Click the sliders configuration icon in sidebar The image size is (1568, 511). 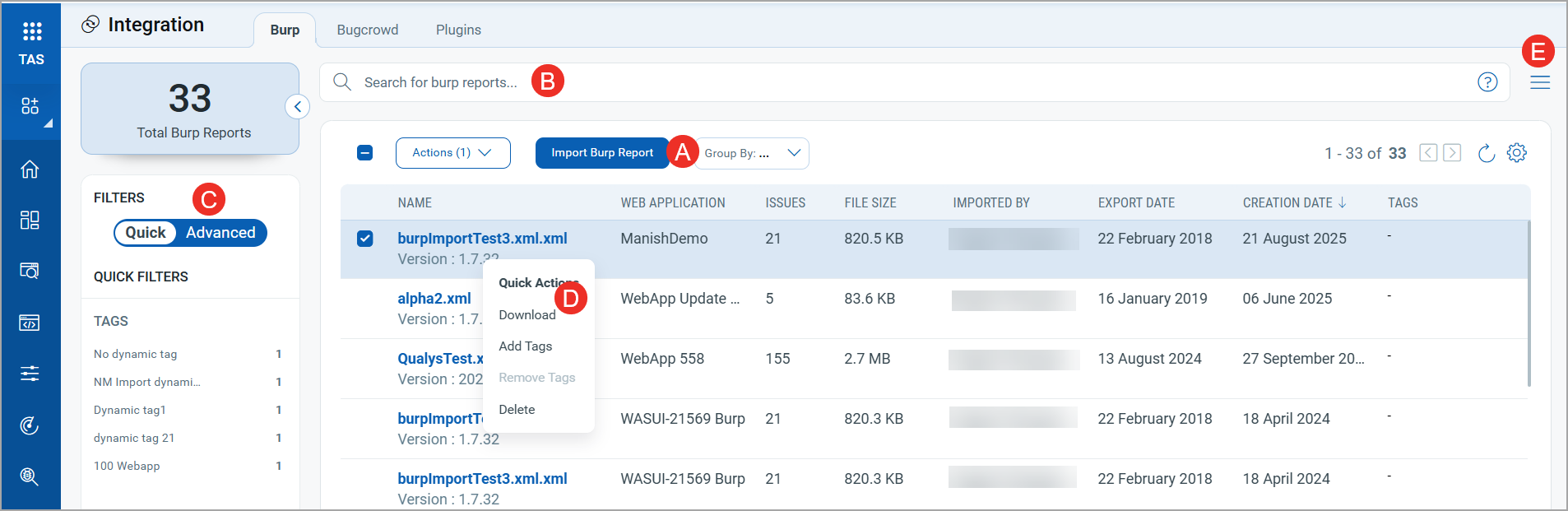click(30, 374)
